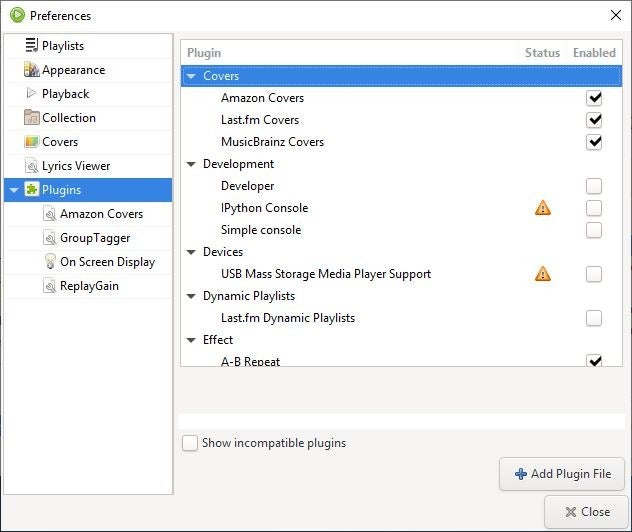The image size is (632, 532).
Task: Click the On Screen Display lightbulb icon
Action: (50, 262)
